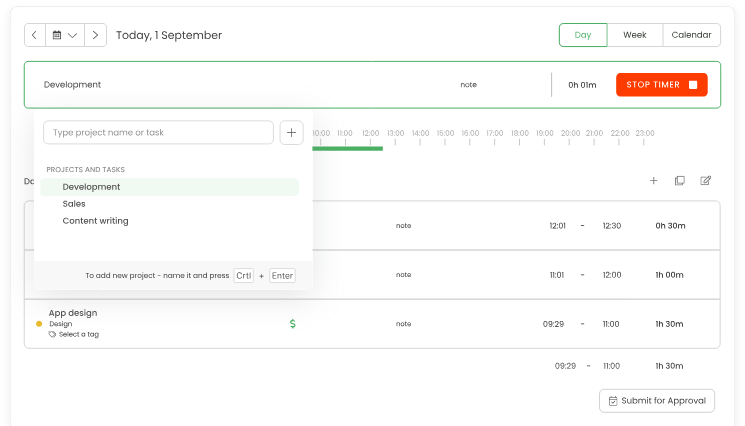Open the calendar date picker dropdown

[x=65, y=35]
